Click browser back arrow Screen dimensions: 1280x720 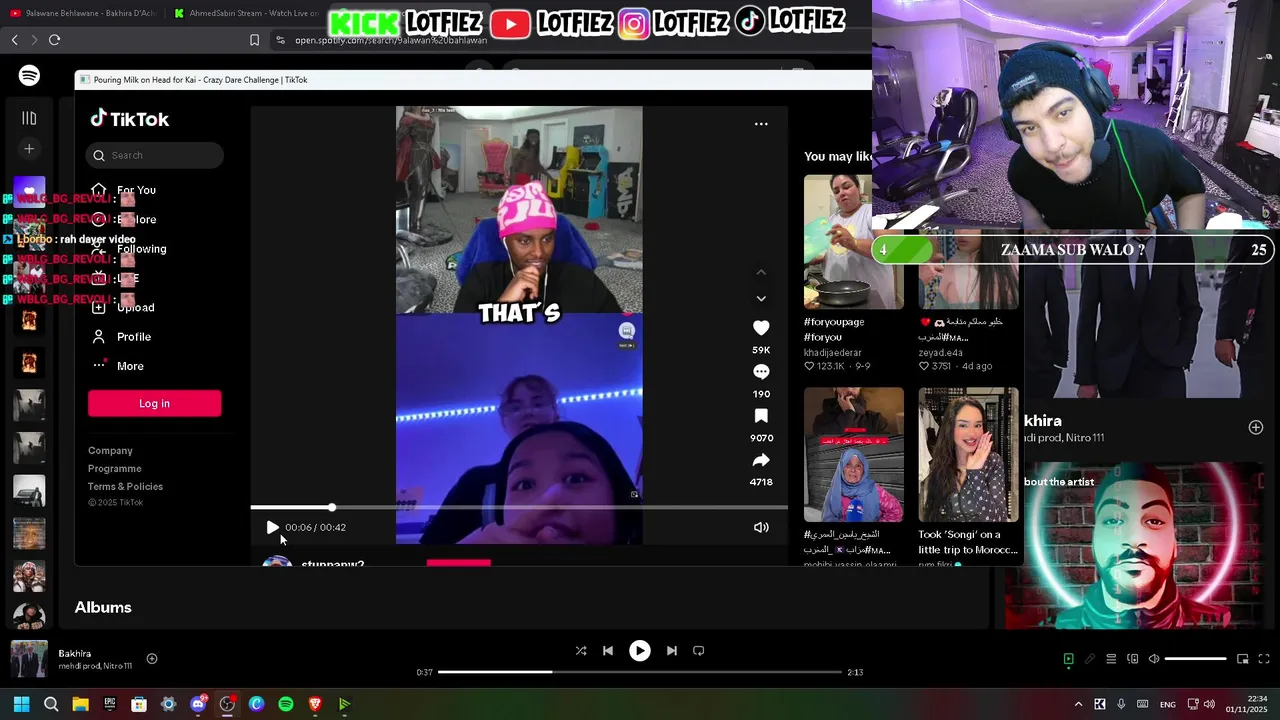(x=15, y=40)
